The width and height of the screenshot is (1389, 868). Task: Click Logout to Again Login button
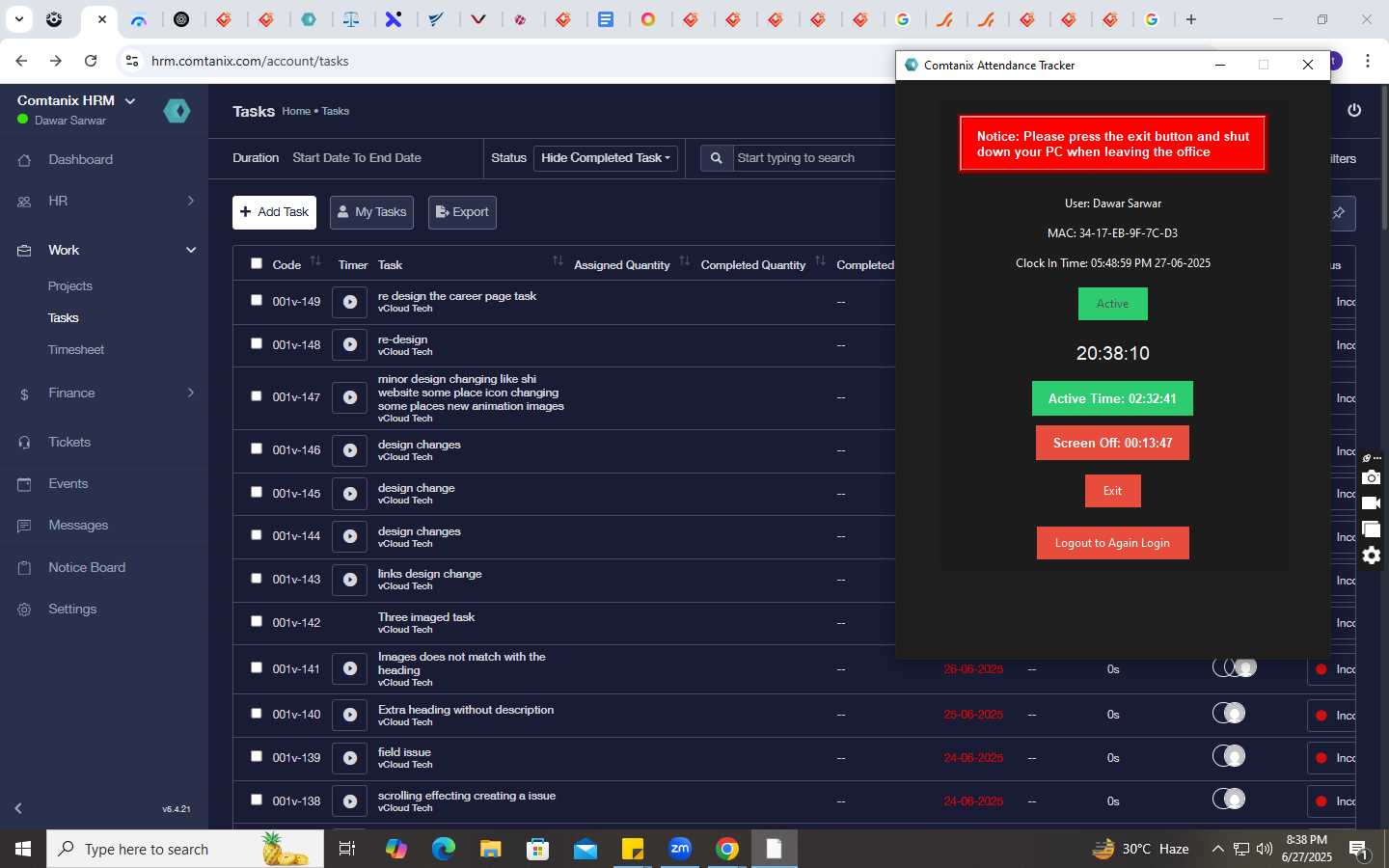coord(1112,543)
